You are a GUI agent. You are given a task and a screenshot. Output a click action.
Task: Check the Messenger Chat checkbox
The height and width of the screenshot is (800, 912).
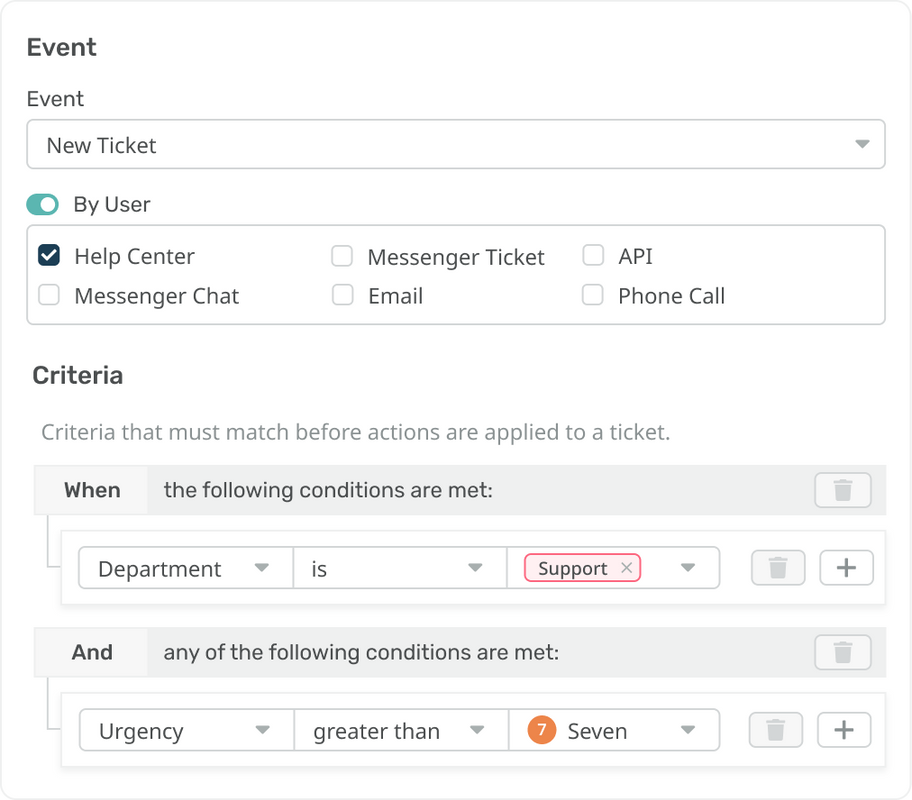49,295
